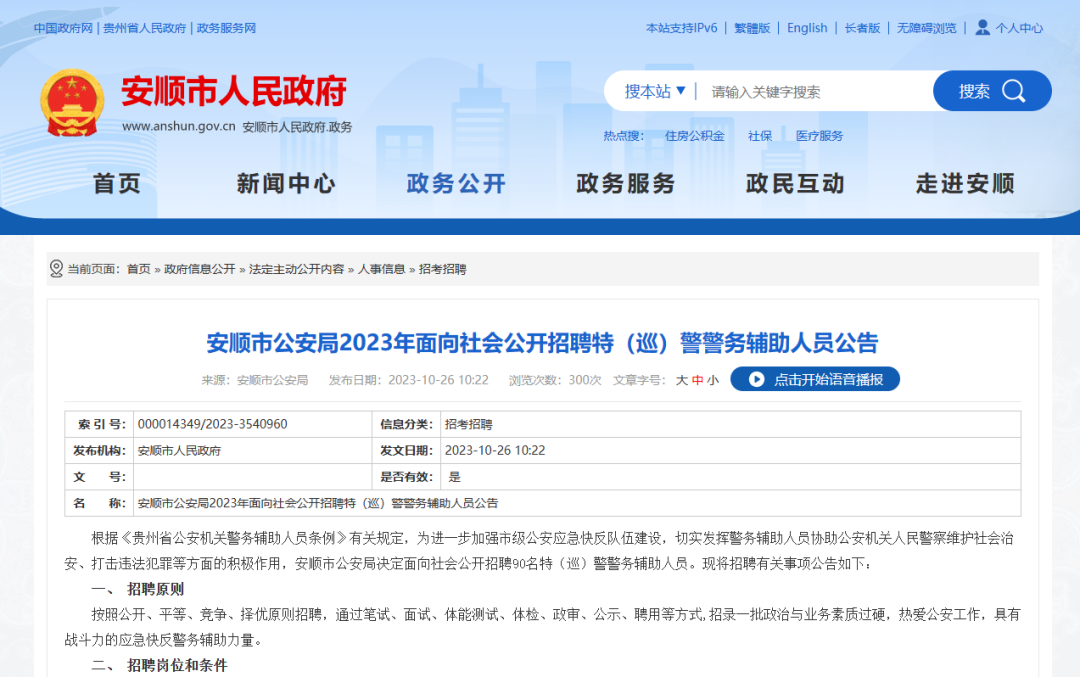Open the English version link
Viewport: 1080px width, 677px height.
pos(807,27)
